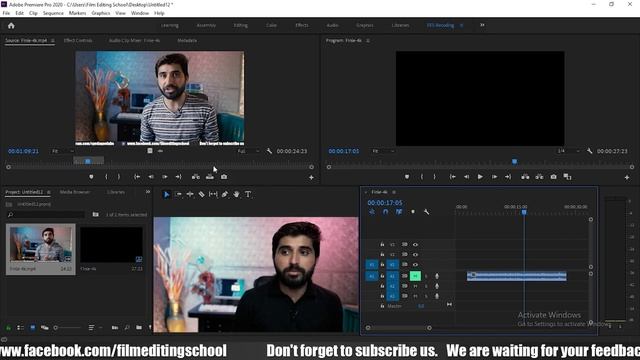This screenshot has height=360, width=640.
Task: Click Lift button in Program monitor
Action: (x=525, y=177)
